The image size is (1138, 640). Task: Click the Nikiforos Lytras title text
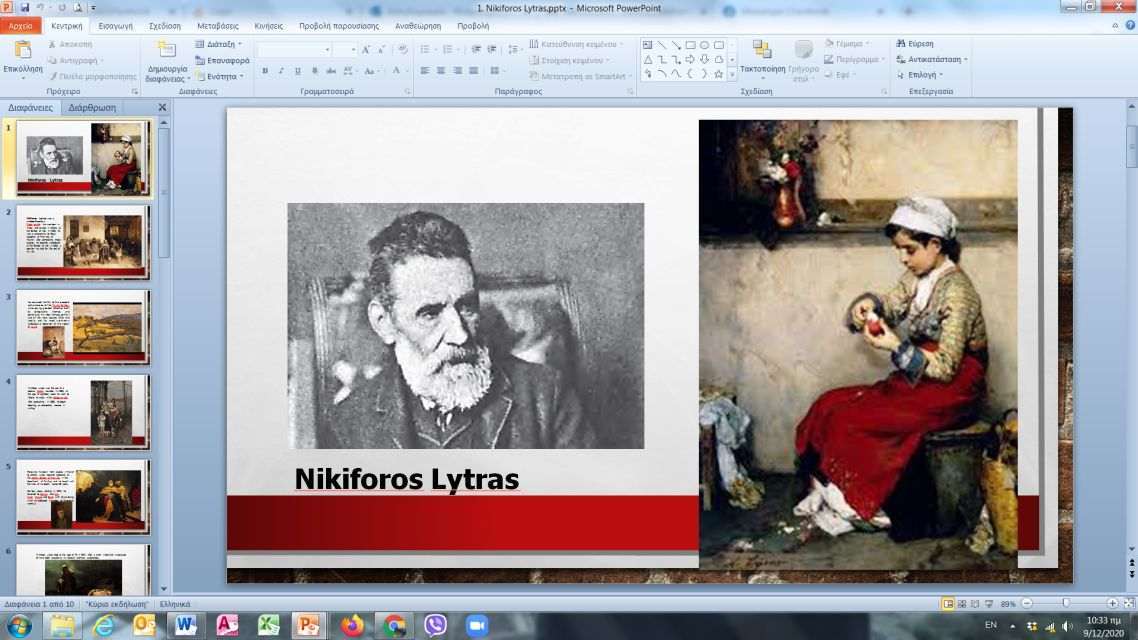pos(406,479)
